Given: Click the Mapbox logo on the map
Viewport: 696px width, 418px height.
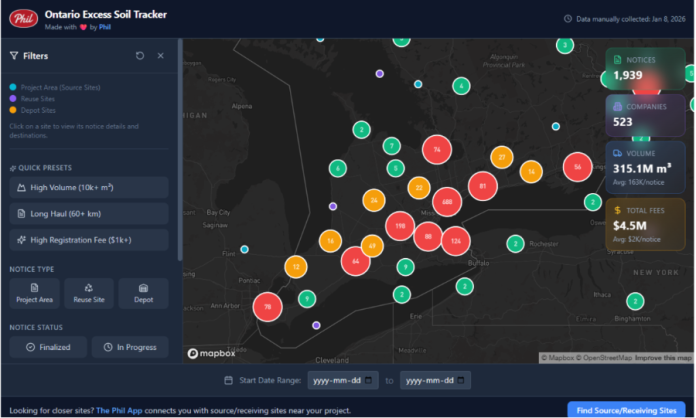Looking at the screenshot, I should click(211, 353).
